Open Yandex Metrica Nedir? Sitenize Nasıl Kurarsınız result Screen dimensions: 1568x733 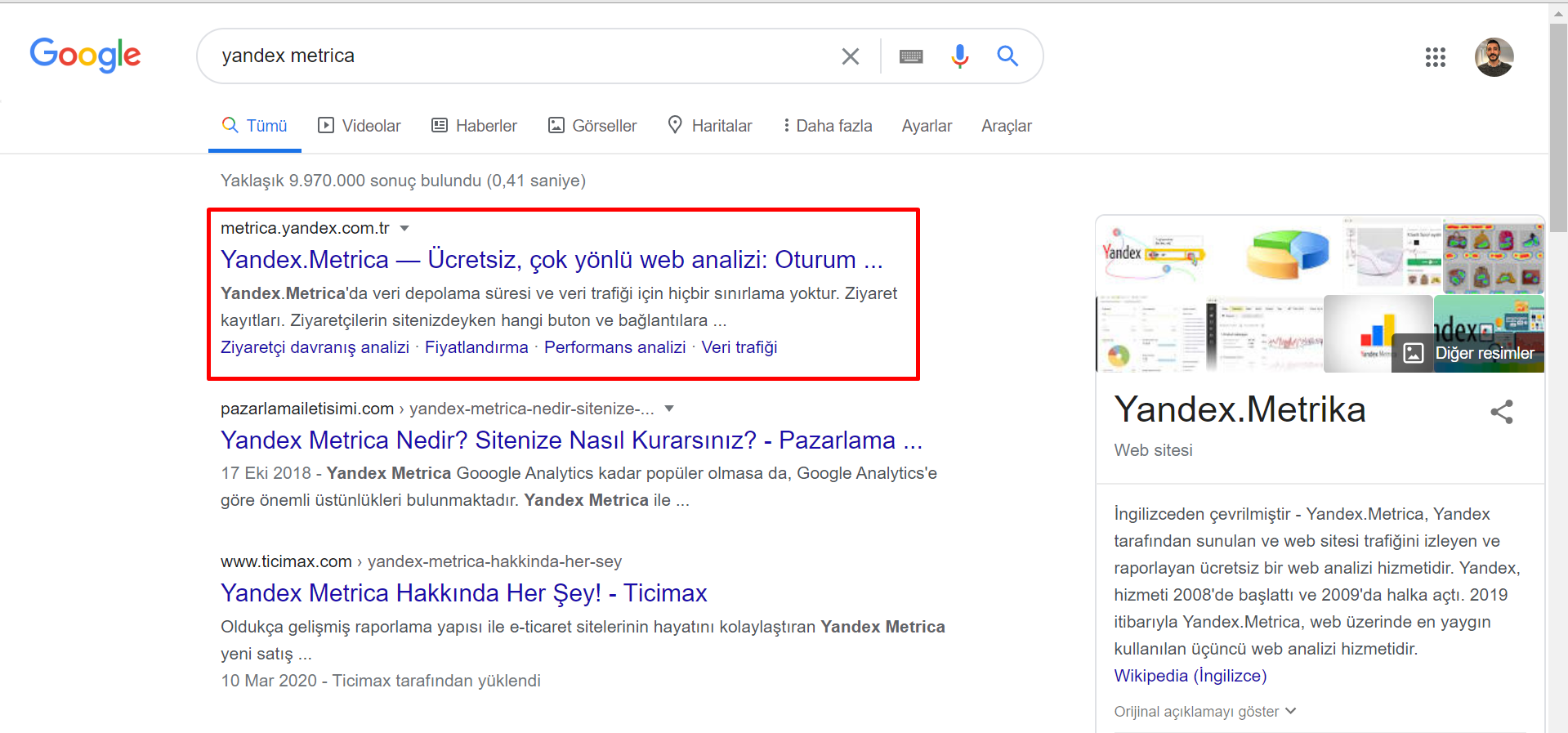(571, 440)
